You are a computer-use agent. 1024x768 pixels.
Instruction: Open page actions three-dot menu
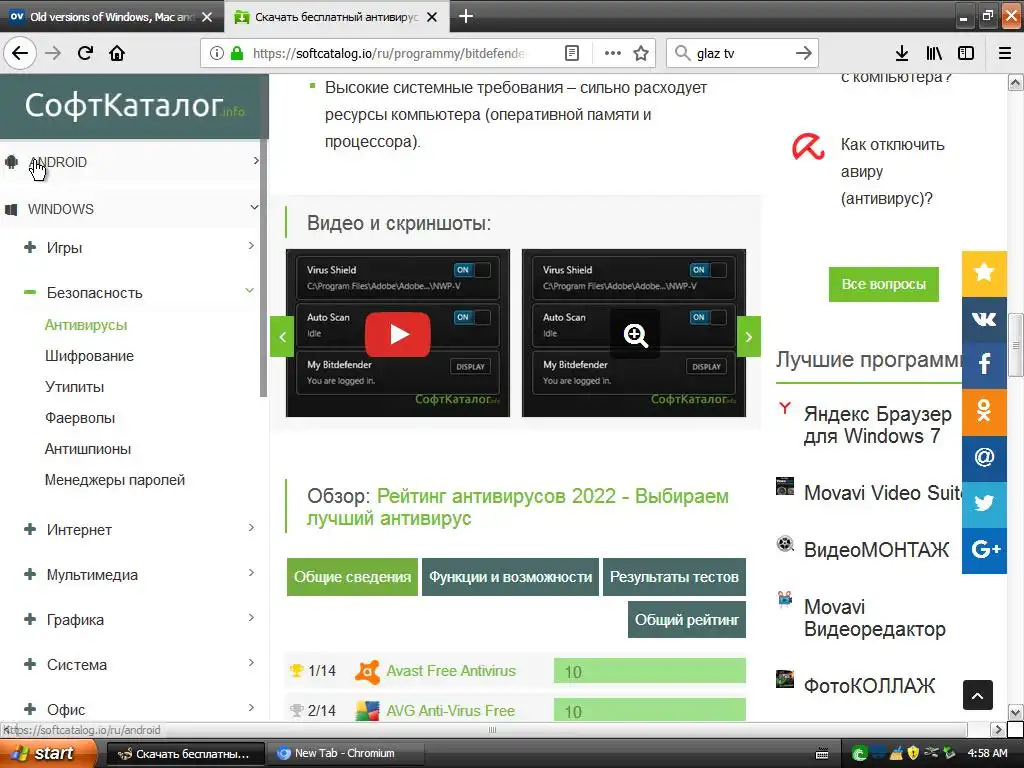pos(613,53)
